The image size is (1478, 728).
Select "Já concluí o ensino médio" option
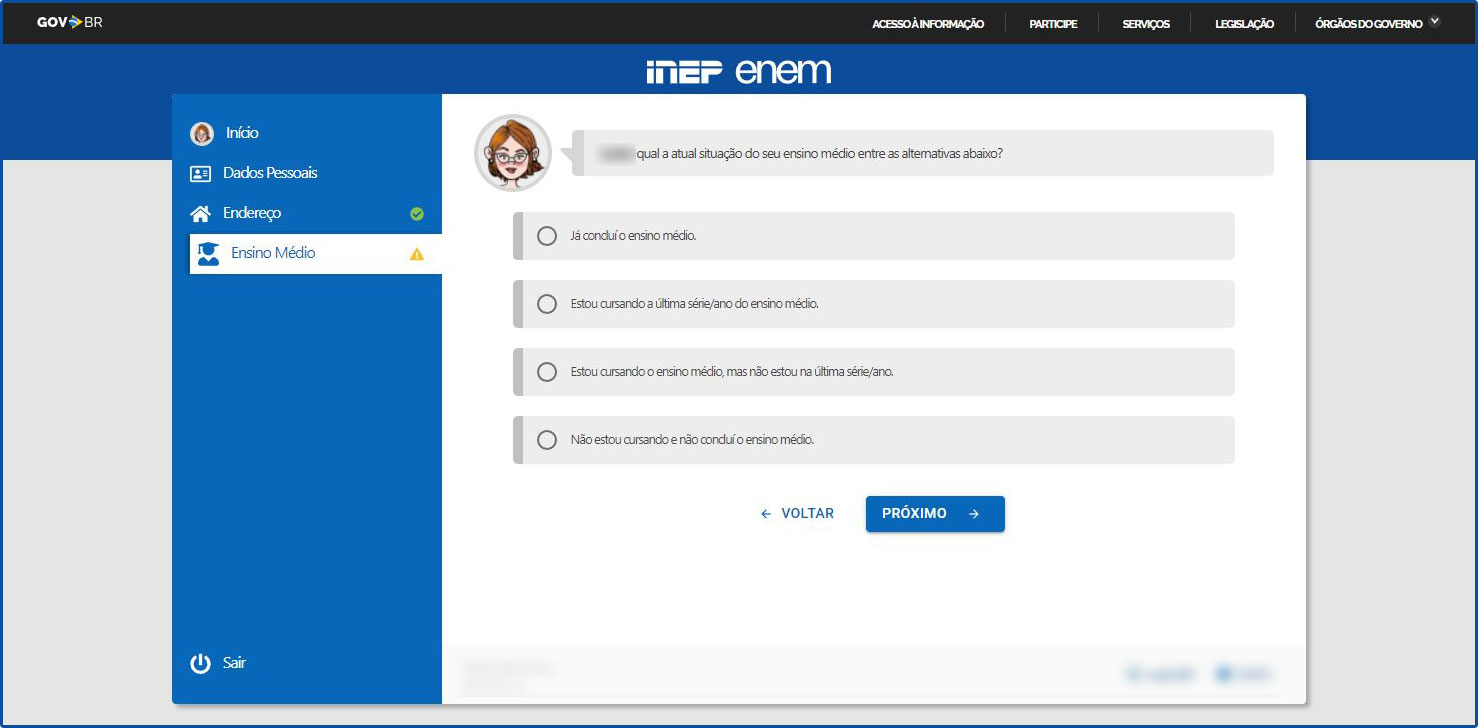click(x=547, y=236)
